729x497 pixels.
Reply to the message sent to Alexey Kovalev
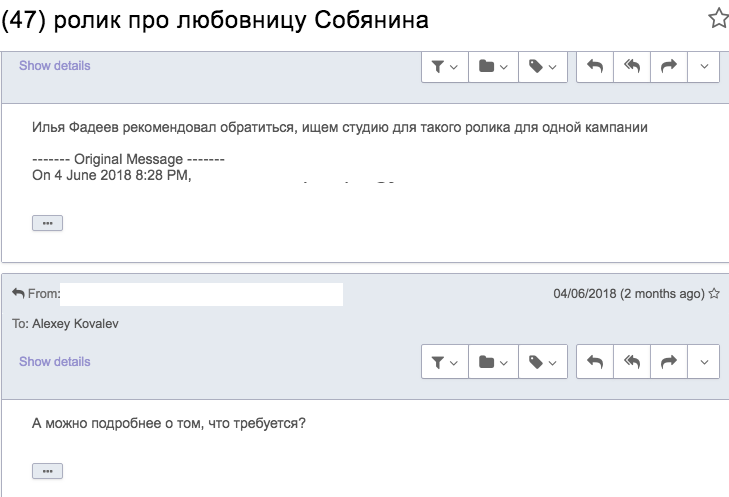pos(595,362)
